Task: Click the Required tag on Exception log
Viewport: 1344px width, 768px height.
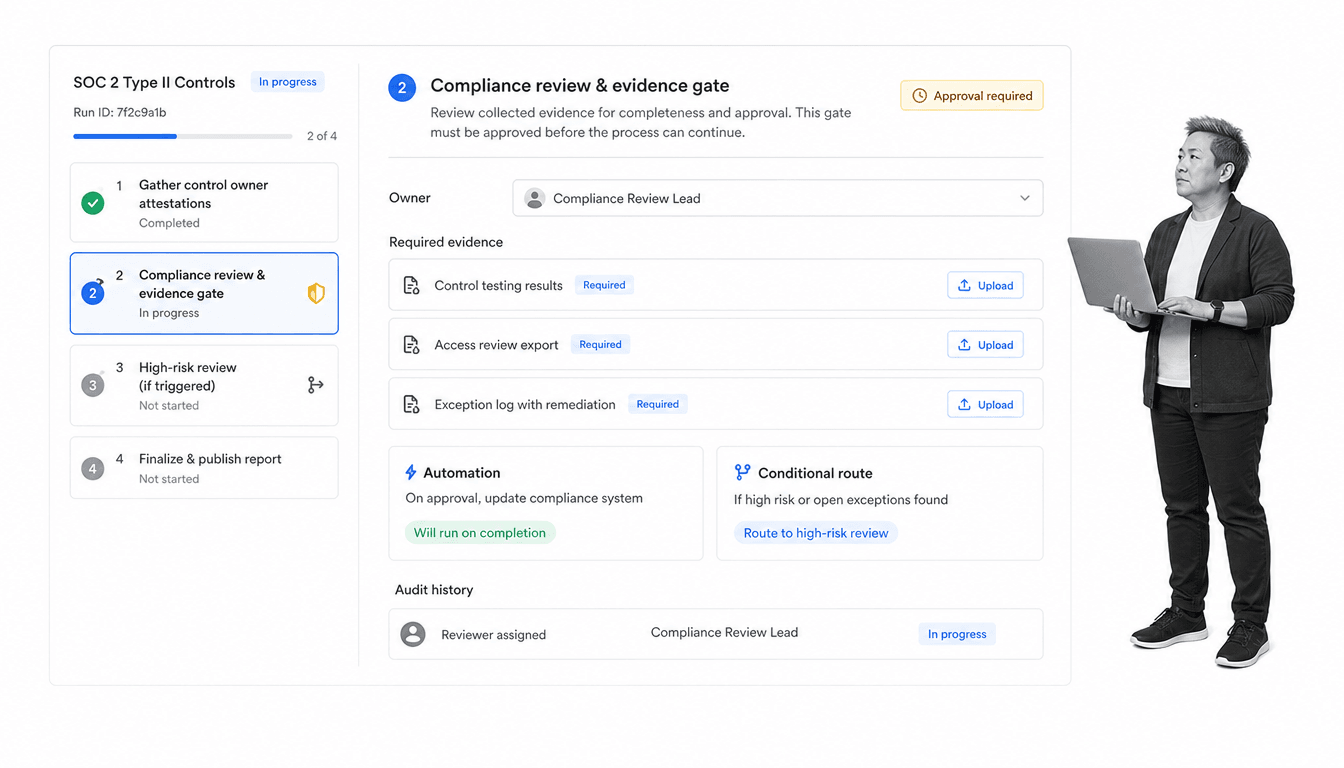Action: pos(657,404)
